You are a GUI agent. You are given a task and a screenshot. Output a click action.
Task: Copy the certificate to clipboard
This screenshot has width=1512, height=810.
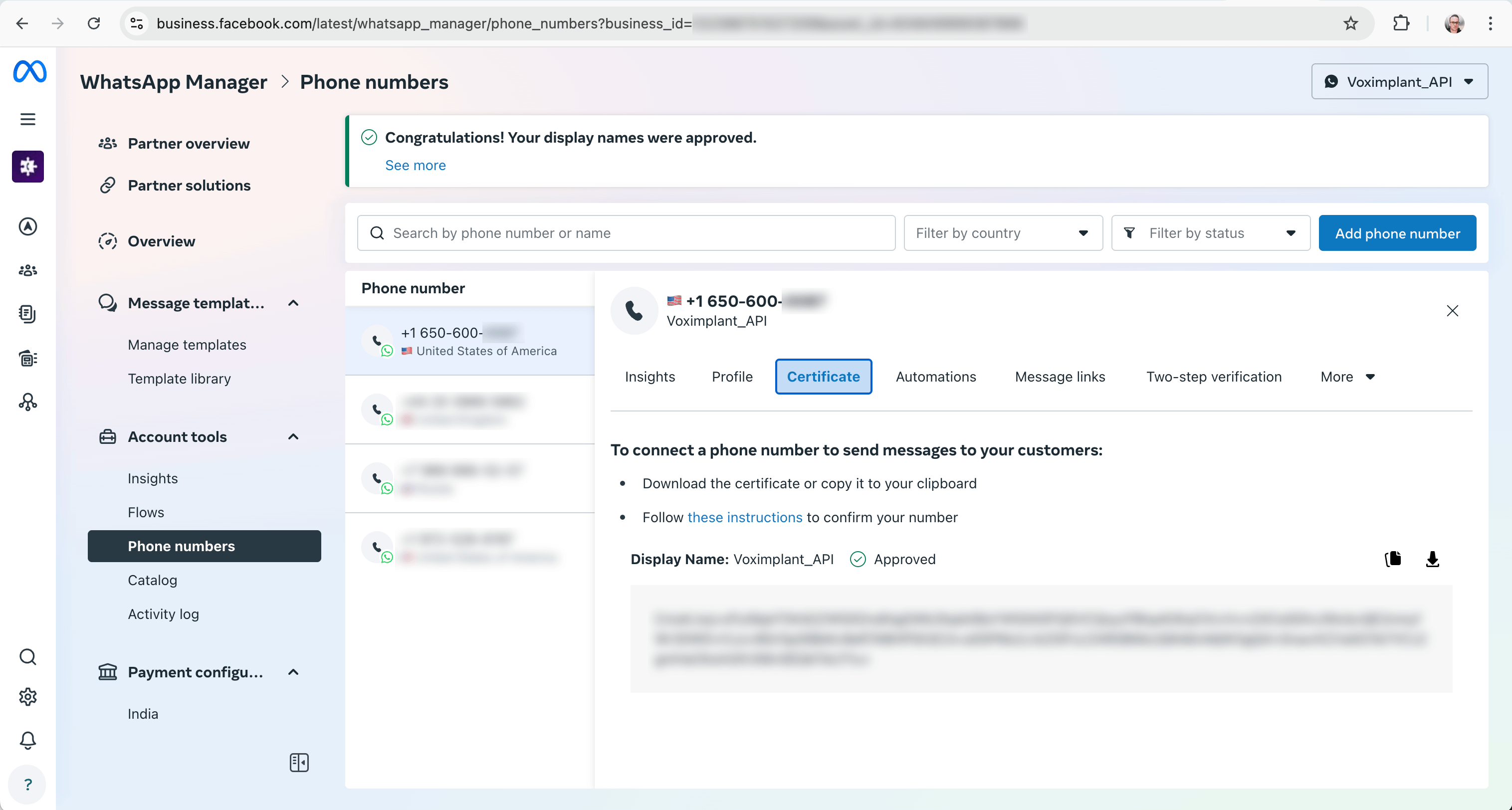1393,559
